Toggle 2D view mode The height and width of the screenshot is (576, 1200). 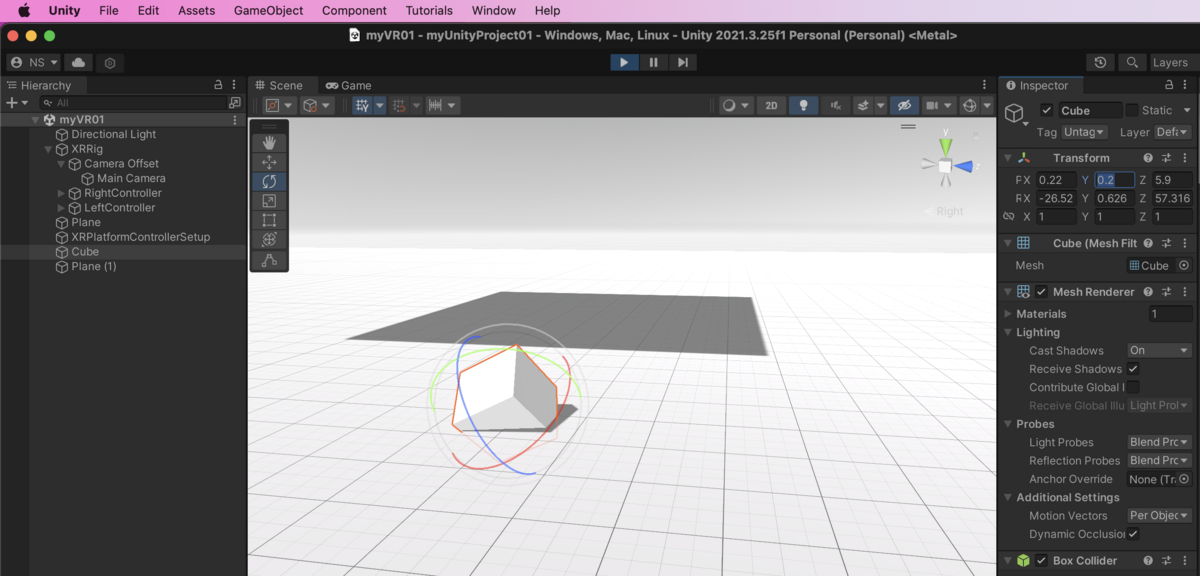click(770, 105)
